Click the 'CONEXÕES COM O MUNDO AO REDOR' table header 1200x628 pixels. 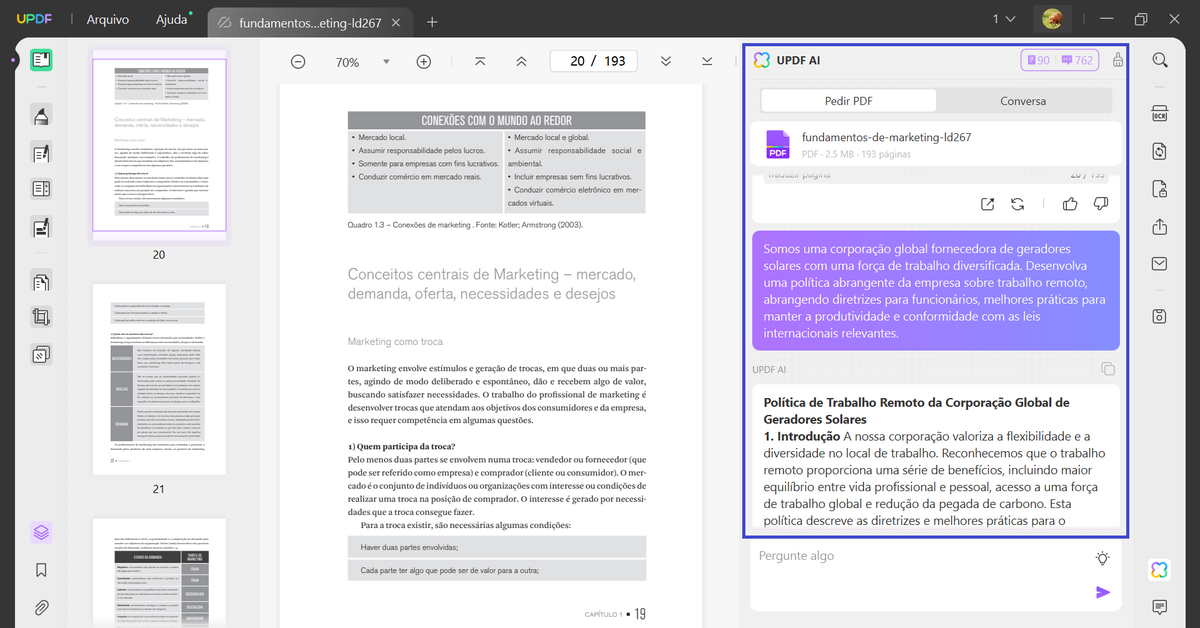tap(496, 121)
